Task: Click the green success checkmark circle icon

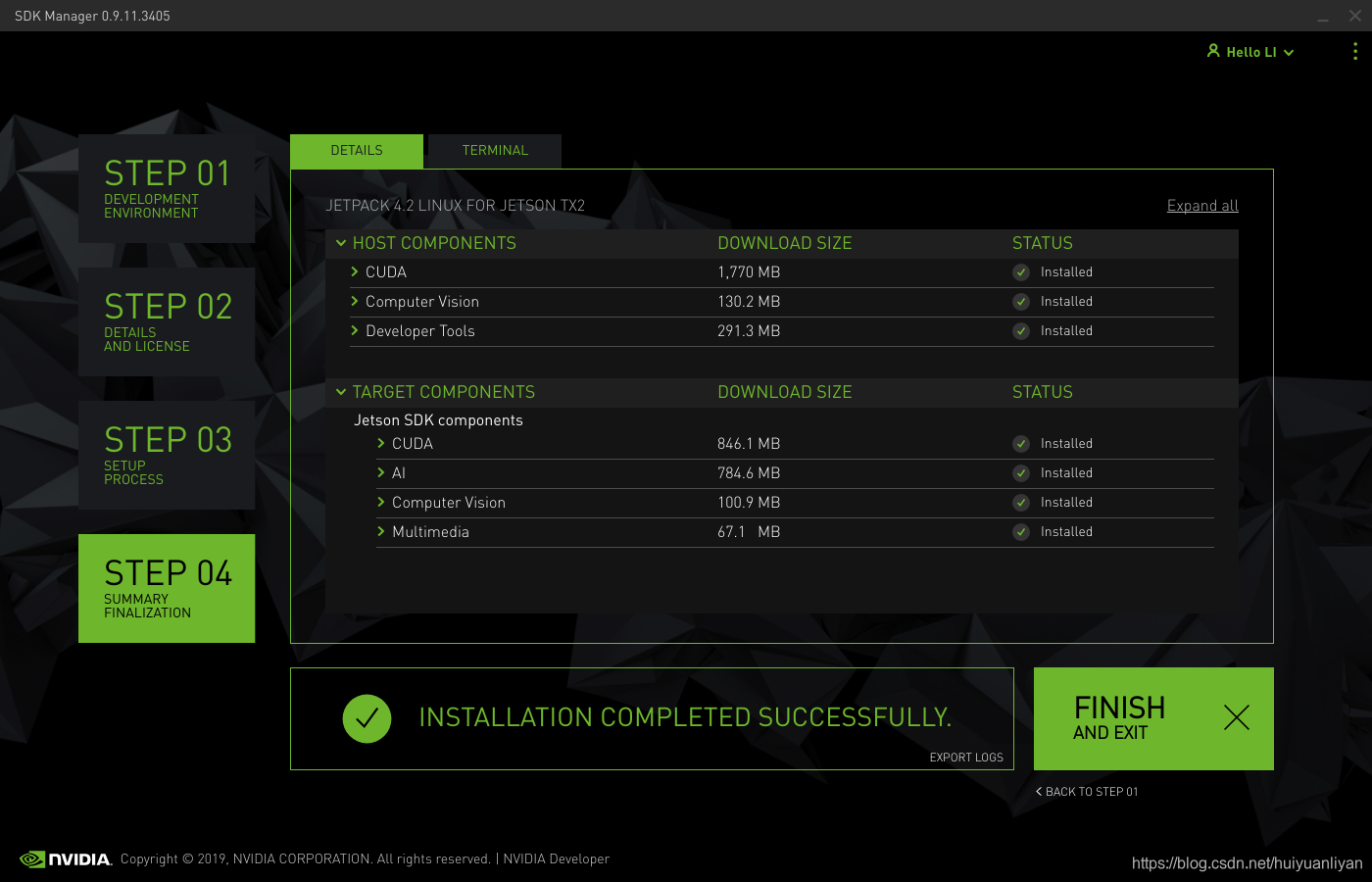Action: [x=367, y=718]
